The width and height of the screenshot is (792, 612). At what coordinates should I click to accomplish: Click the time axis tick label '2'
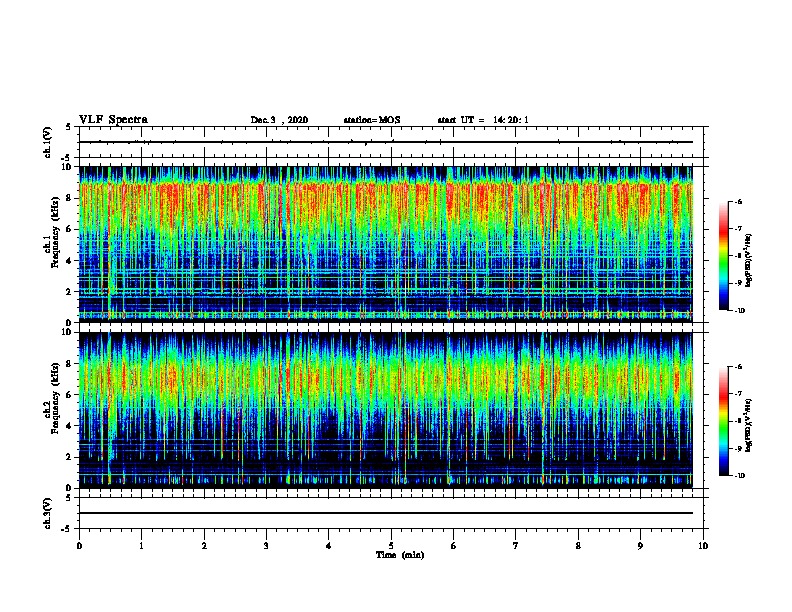pos(204,546)
